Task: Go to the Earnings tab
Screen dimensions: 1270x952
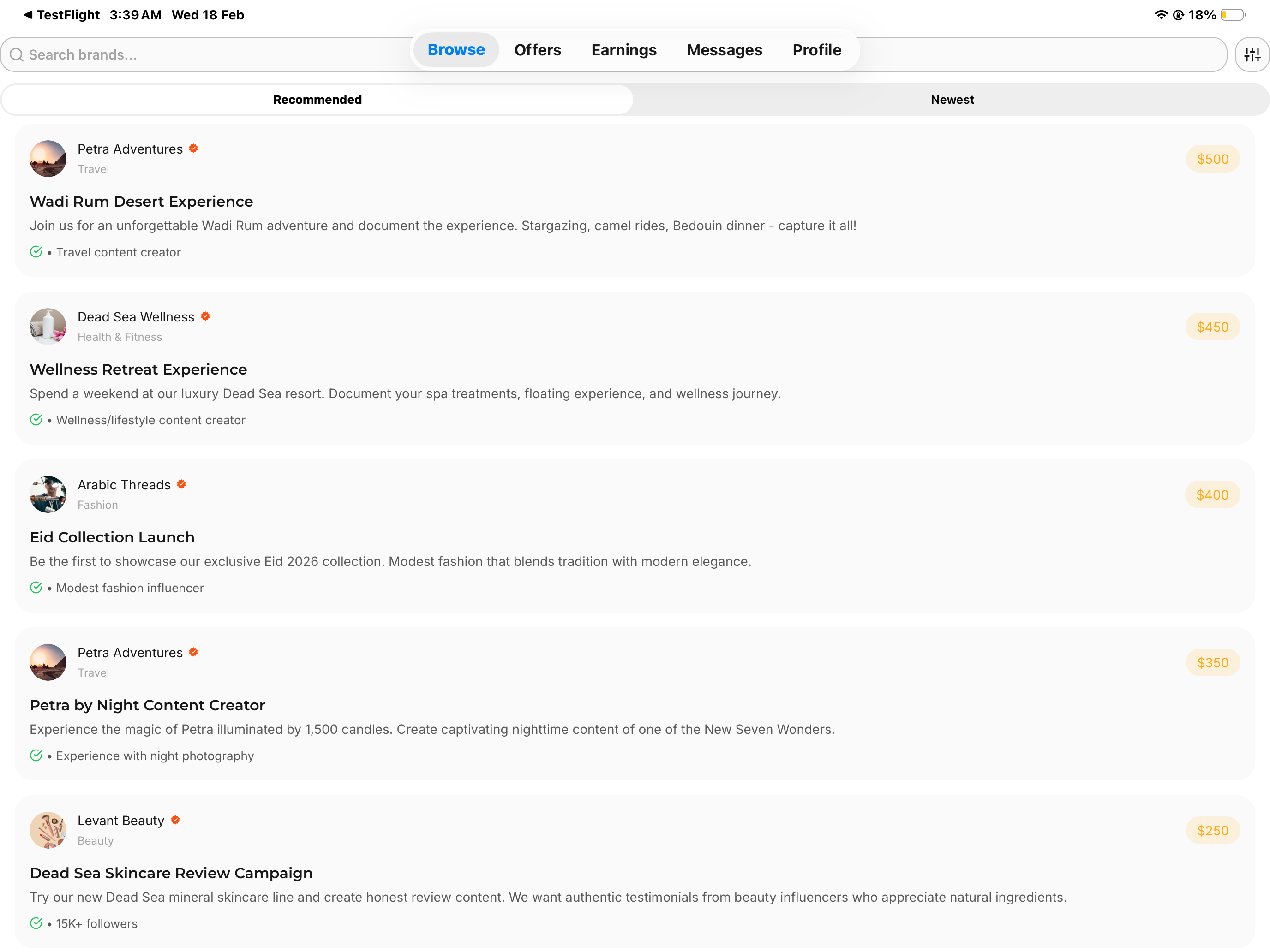Action: pos(623,50)
